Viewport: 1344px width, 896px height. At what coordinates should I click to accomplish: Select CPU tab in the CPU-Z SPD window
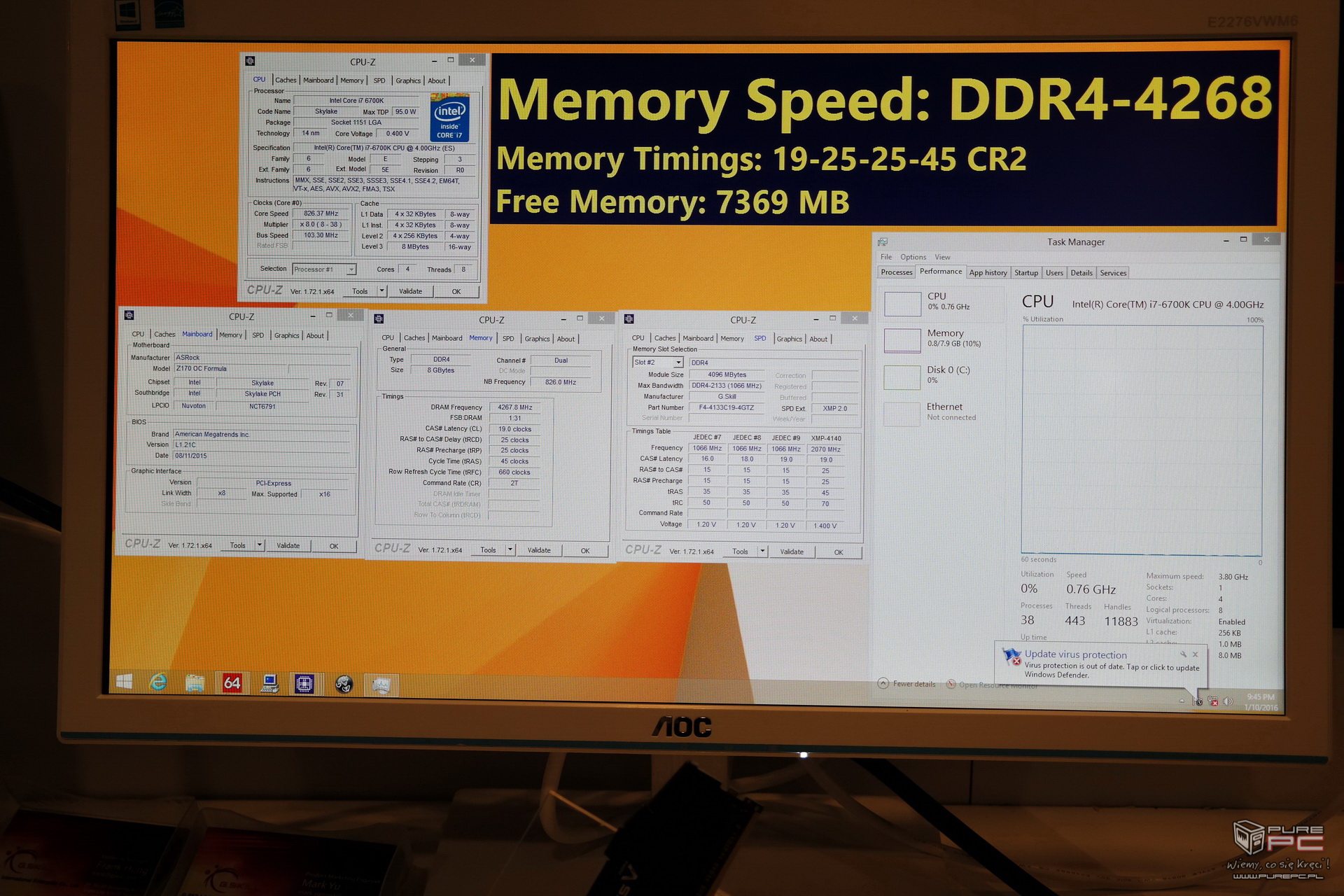point(638,338)
